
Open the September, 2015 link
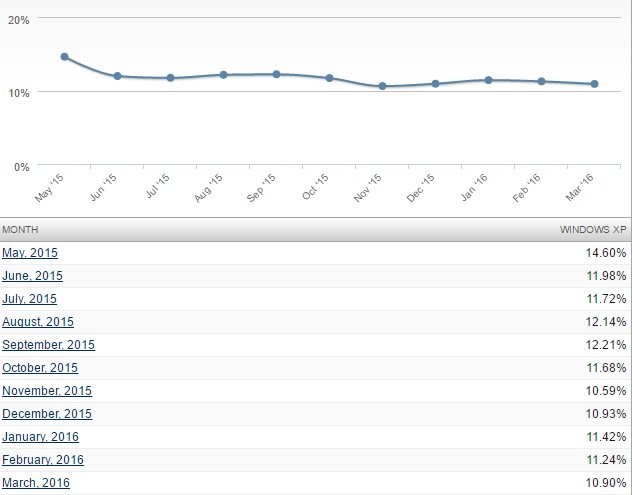[x=48, y=345]
